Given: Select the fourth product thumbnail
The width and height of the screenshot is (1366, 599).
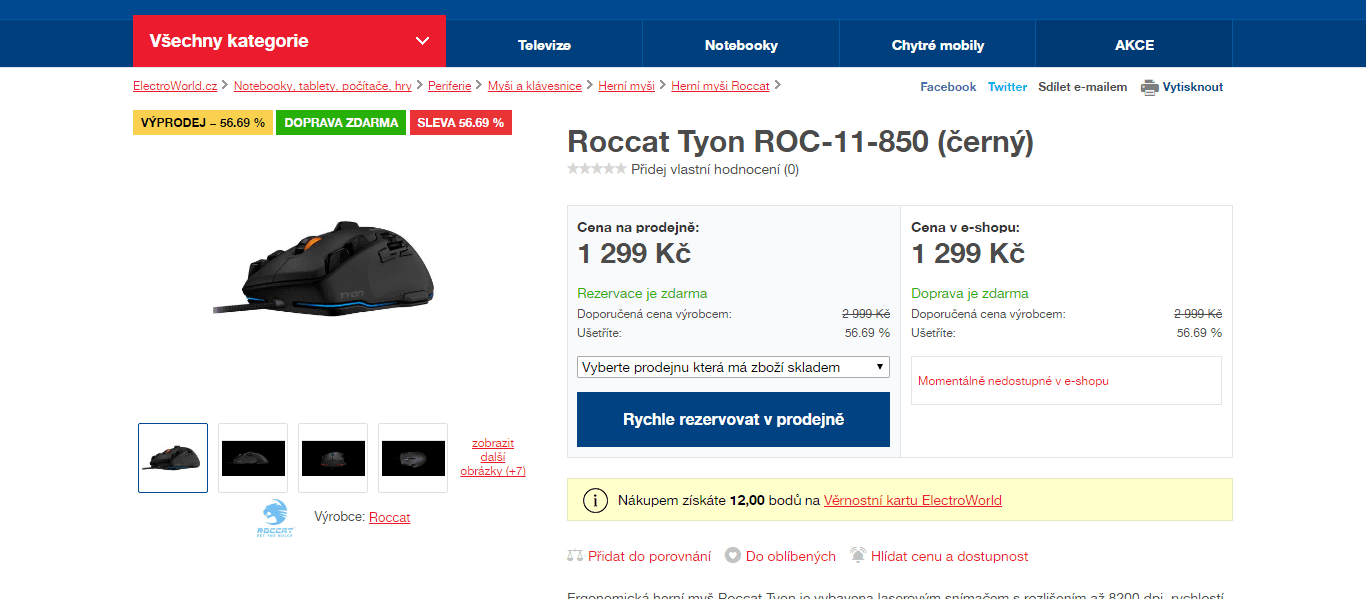Looking at the screenshot, I should (x=413, y=458).
